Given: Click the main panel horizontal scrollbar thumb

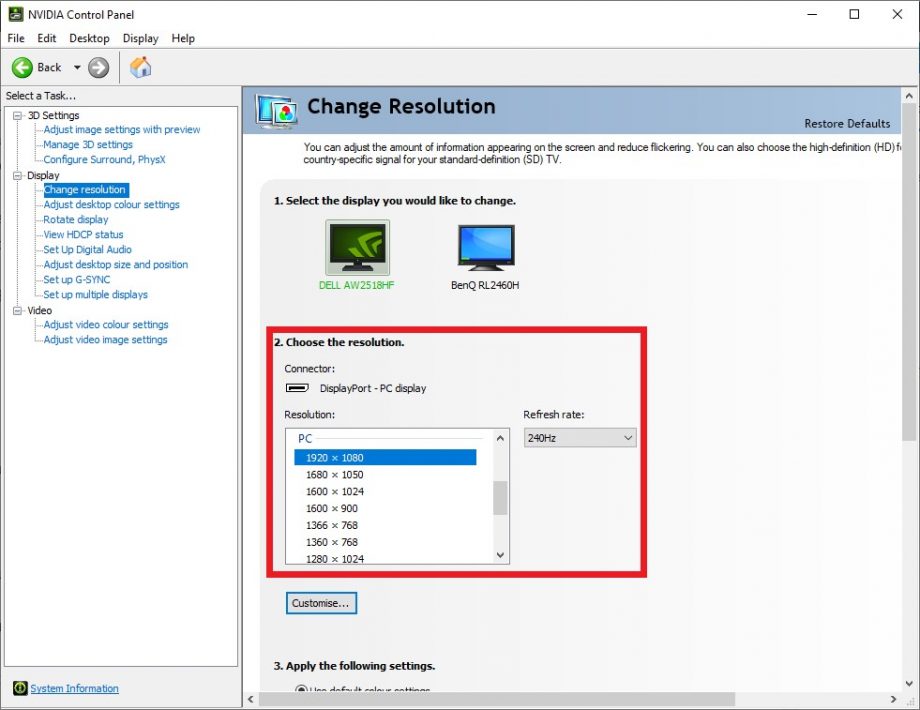Looking at the screenshot, I should coord(496,699).
